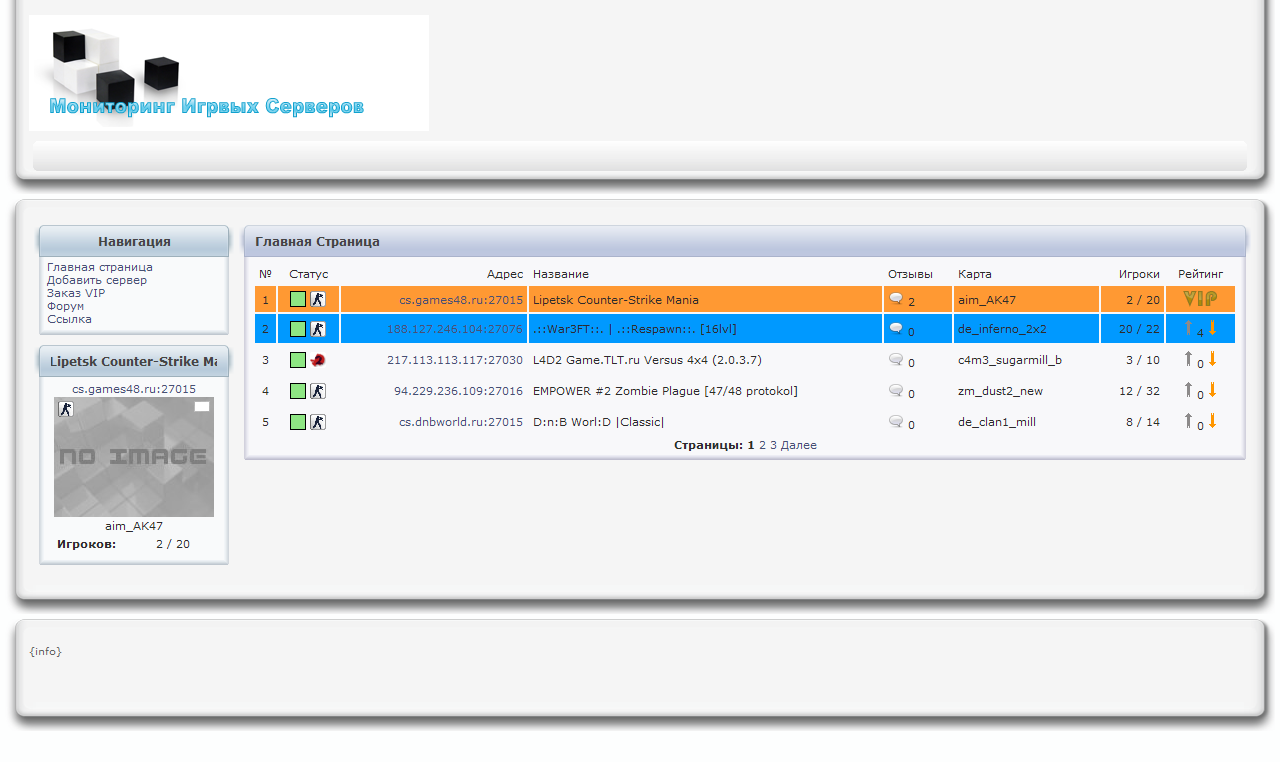Click downvote arrow for EMPOWER Zombie Plague
This screenshot has width=1280, height=762.
pyautogui.click(x=1212, y=390)
